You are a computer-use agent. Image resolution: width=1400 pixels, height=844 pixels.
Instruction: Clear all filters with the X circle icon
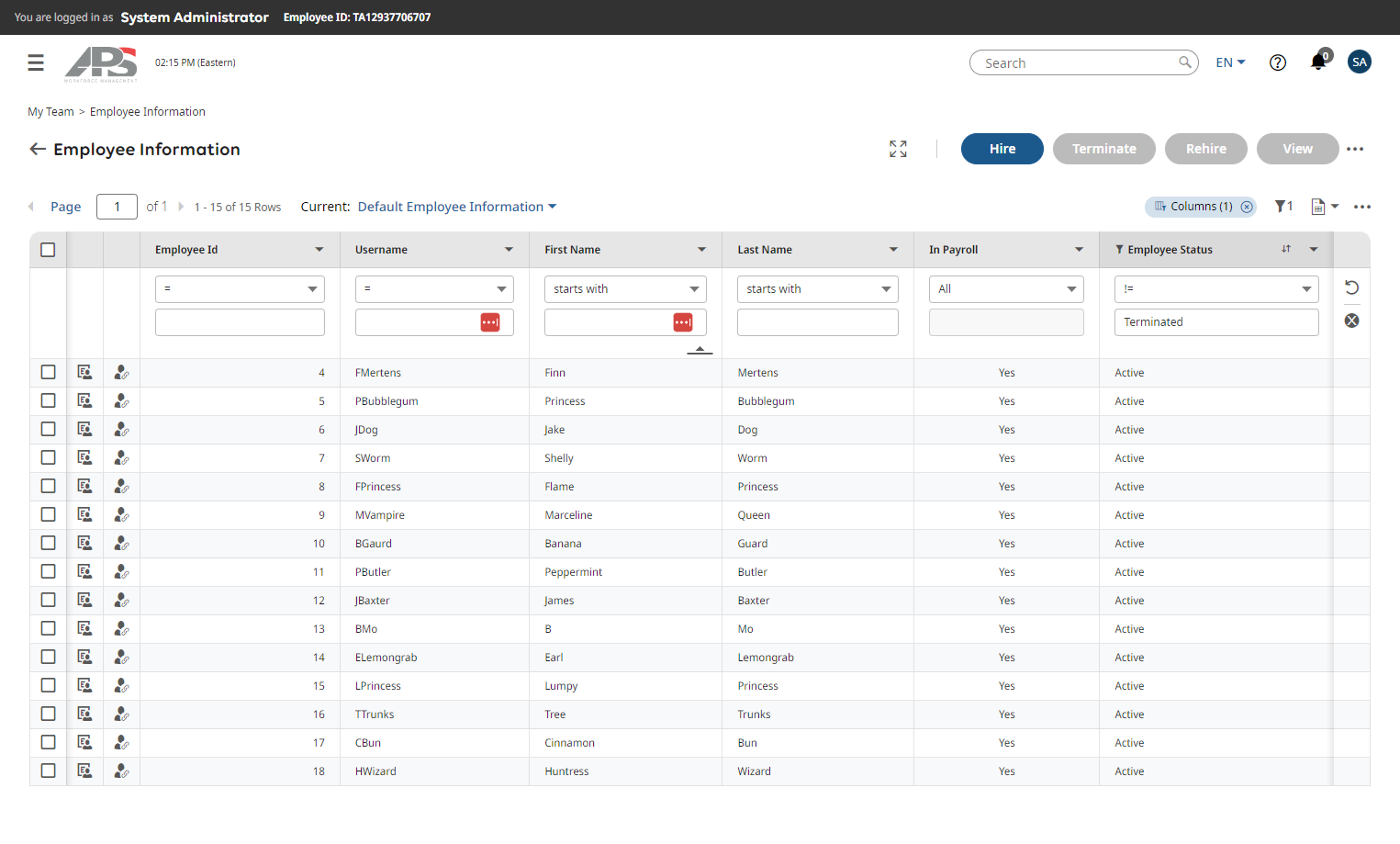click(1351, 321)
